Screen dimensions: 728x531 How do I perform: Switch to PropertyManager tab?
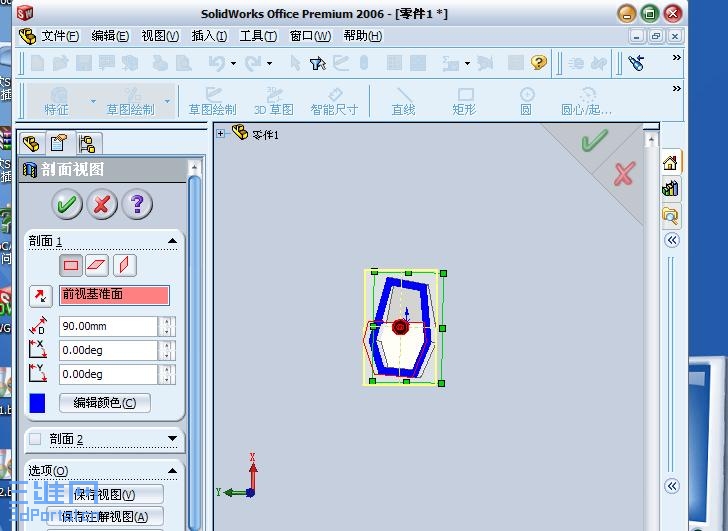(59, 142)
